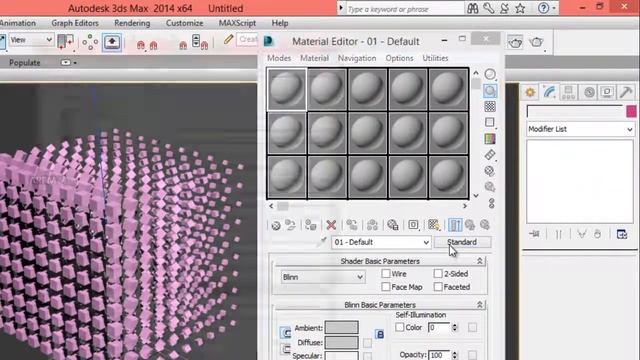Click the pink object color swatch
Screen dimensions: 640x360
pos(631,111)
